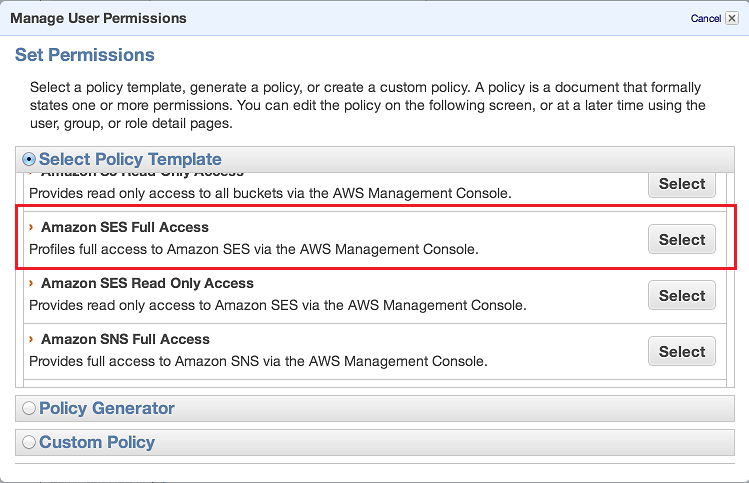749x483 pixels.
Task: Click the Set Permissions heading
Action: click(x=85, y=54)
